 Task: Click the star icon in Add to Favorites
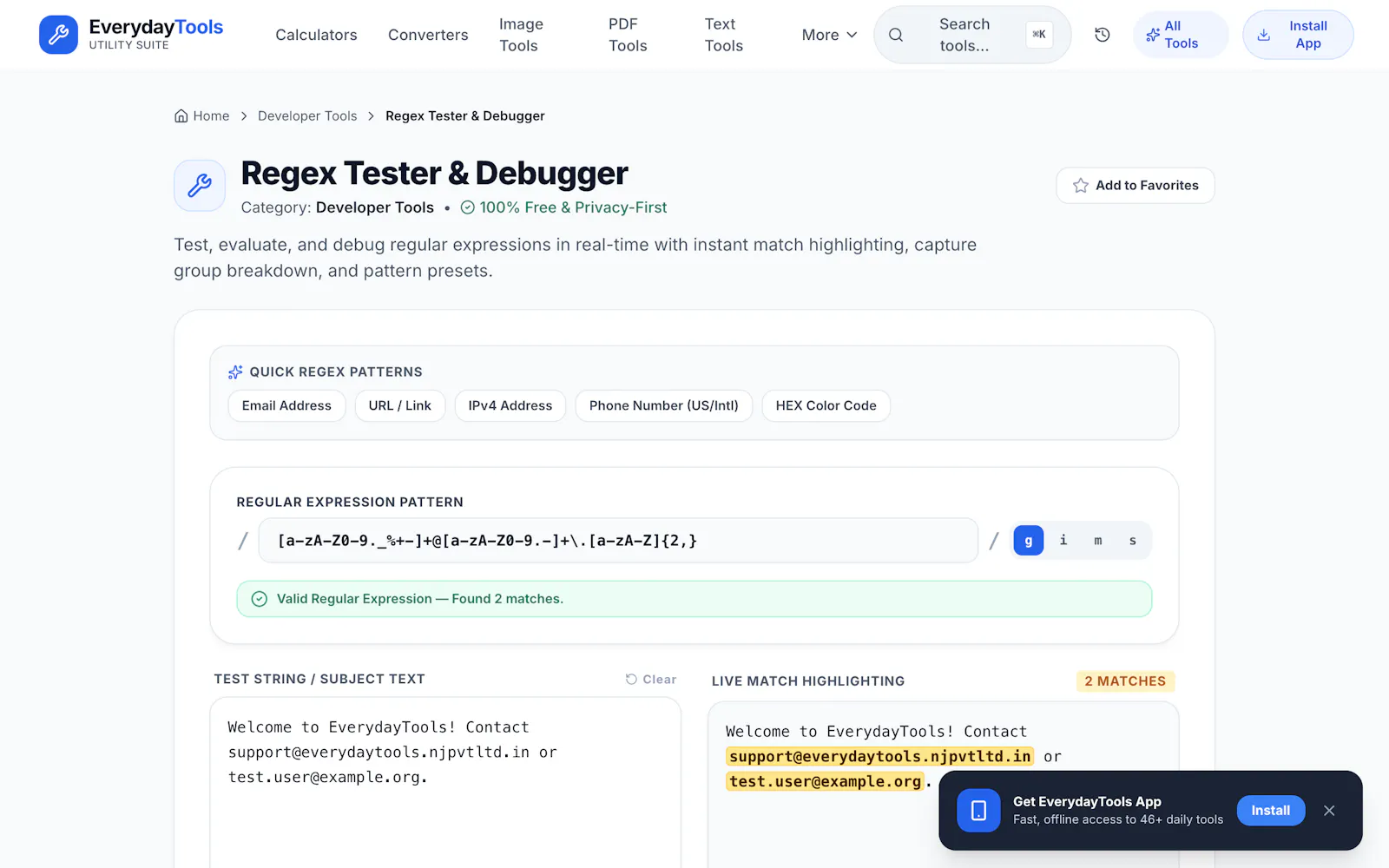[1081, 186]
